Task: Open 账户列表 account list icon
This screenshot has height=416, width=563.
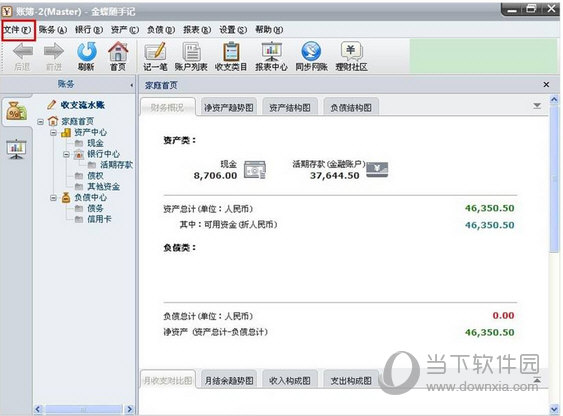Action: pyautogui.click(x=192, y=51)
